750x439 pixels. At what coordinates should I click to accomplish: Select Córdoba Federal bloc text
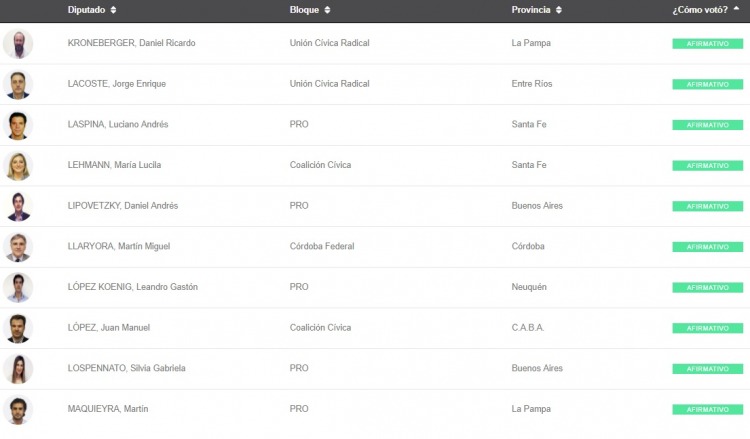coord(321,246)
